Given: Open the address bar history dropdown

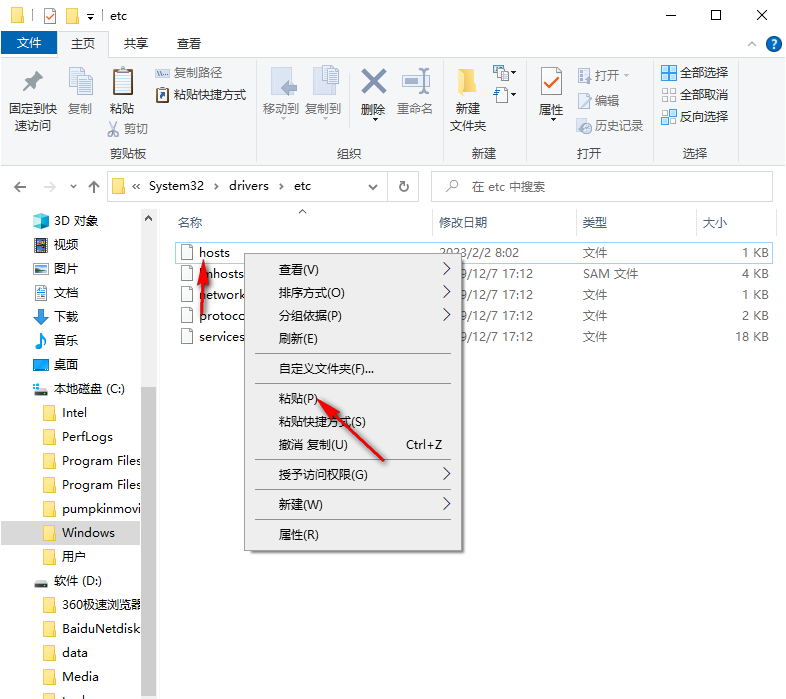Looking at the screenshot, I should pos(372,187).
